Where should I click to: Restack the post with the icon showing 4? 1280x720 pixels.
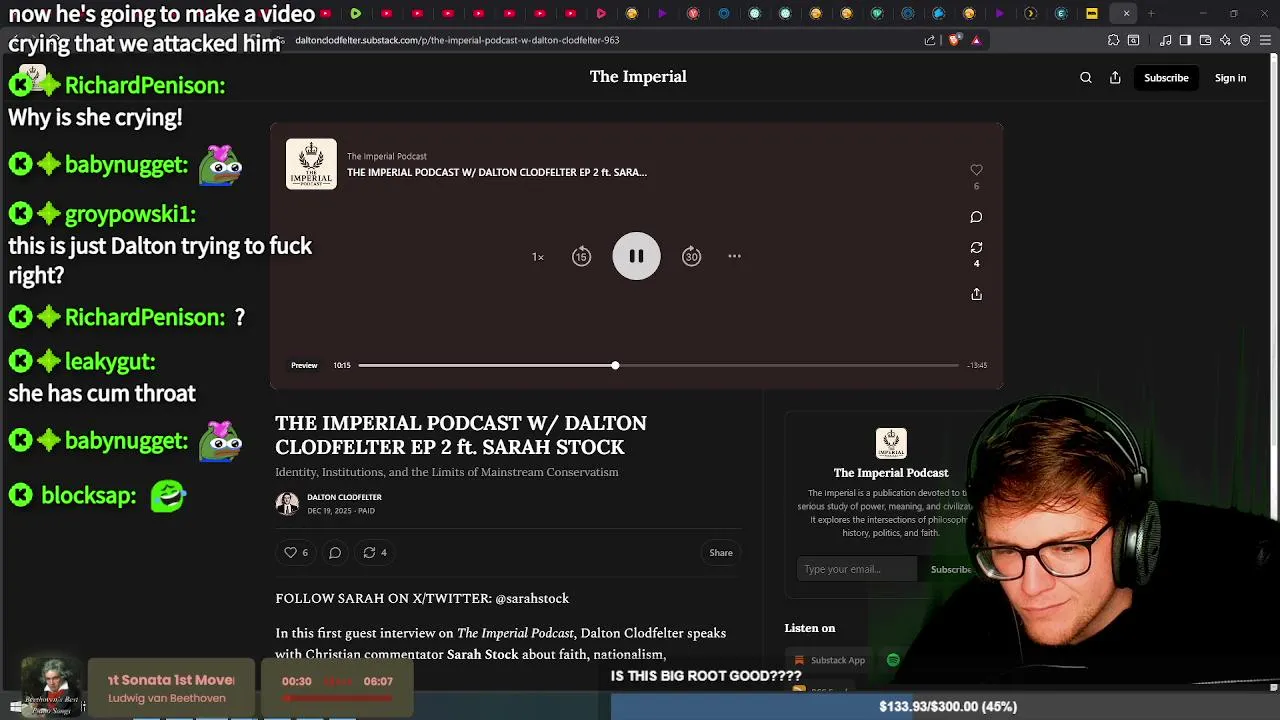pos(375,552)
